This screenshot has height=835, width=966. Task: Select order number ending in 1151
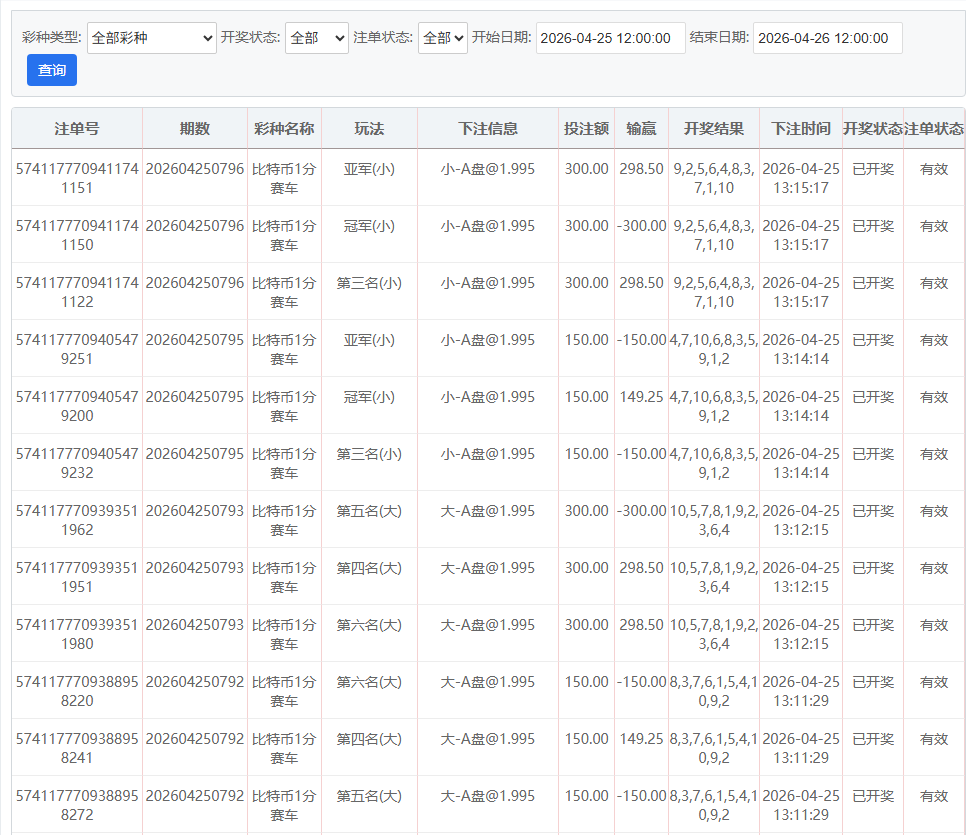point(77,178)
